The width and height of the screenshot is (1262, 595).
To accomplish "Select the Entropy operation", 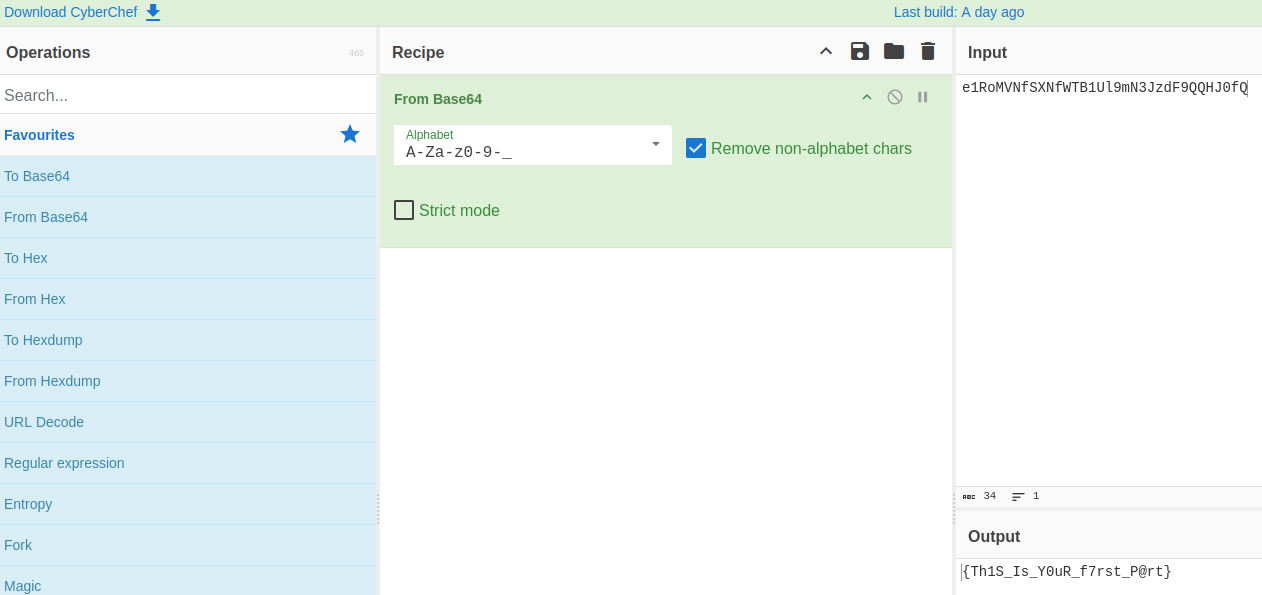I will click(x=188, y=504).
